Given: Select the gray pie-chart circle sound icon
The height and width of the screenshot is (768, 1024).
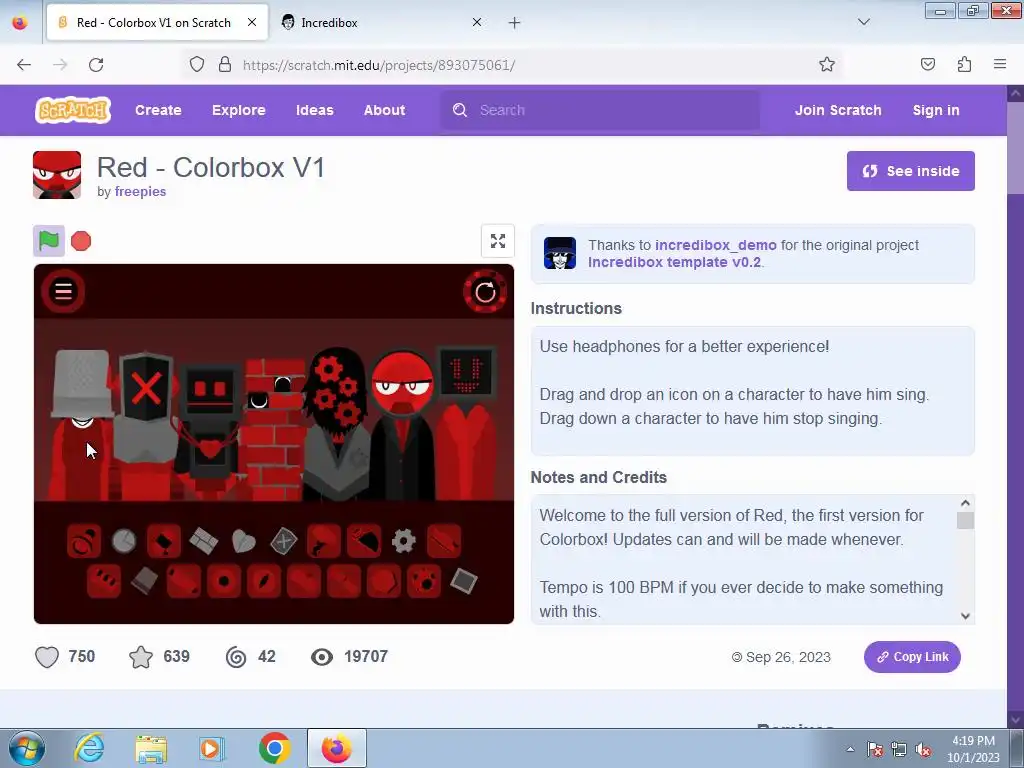Looking at the screenshot, I should point(124,541).
